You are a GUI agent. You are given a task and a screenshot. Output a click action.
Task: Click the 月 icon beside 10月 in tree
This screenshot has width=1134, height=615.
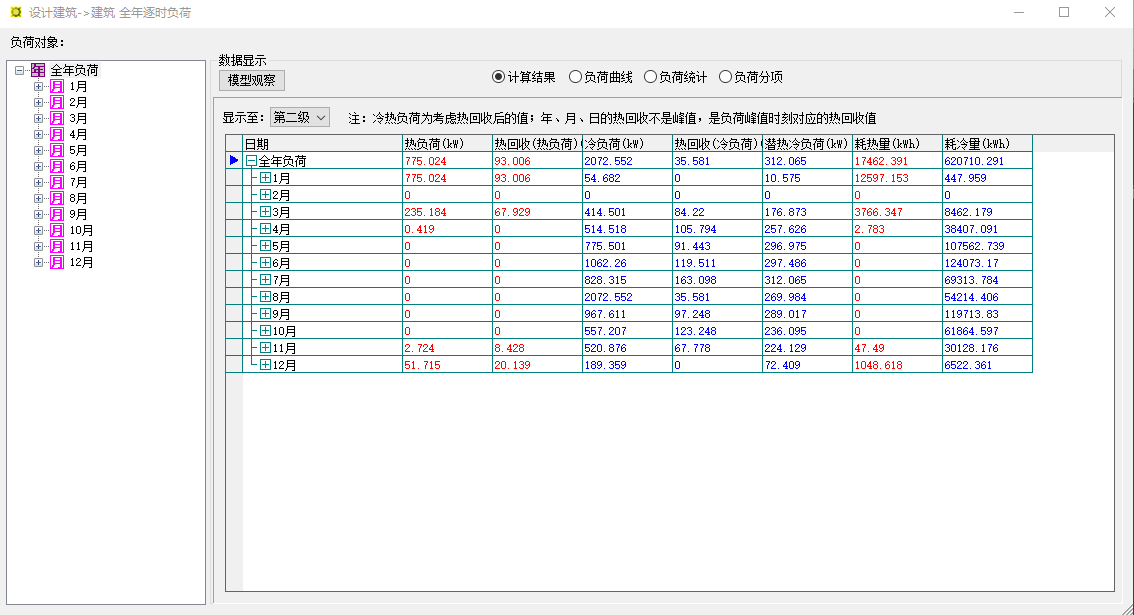(57, 231)
